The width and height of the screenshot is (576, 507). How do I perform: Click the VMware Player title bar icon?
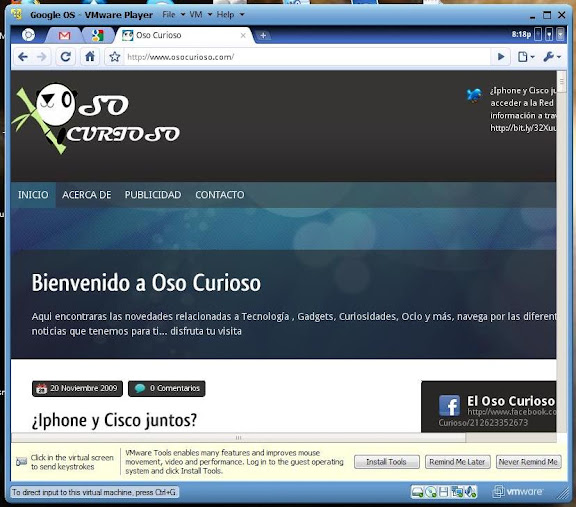click(x=17, y=14)
